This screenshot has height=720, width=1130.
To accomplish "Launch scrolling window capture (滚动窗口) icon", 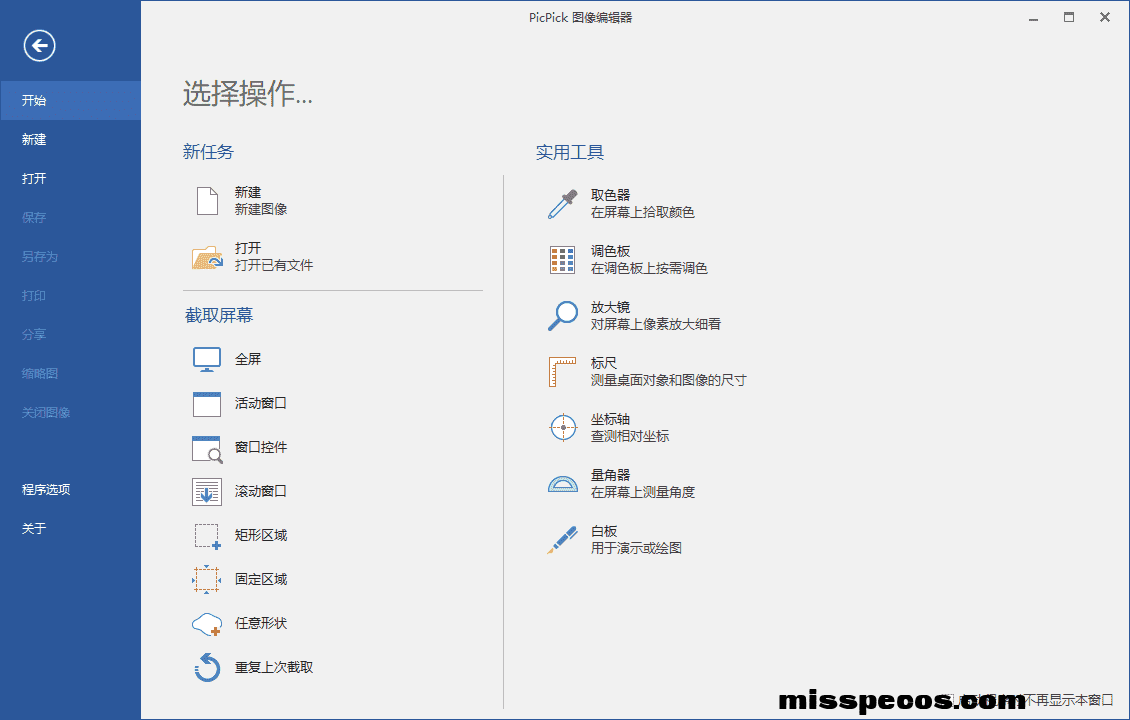I will (x=207, y=492).
